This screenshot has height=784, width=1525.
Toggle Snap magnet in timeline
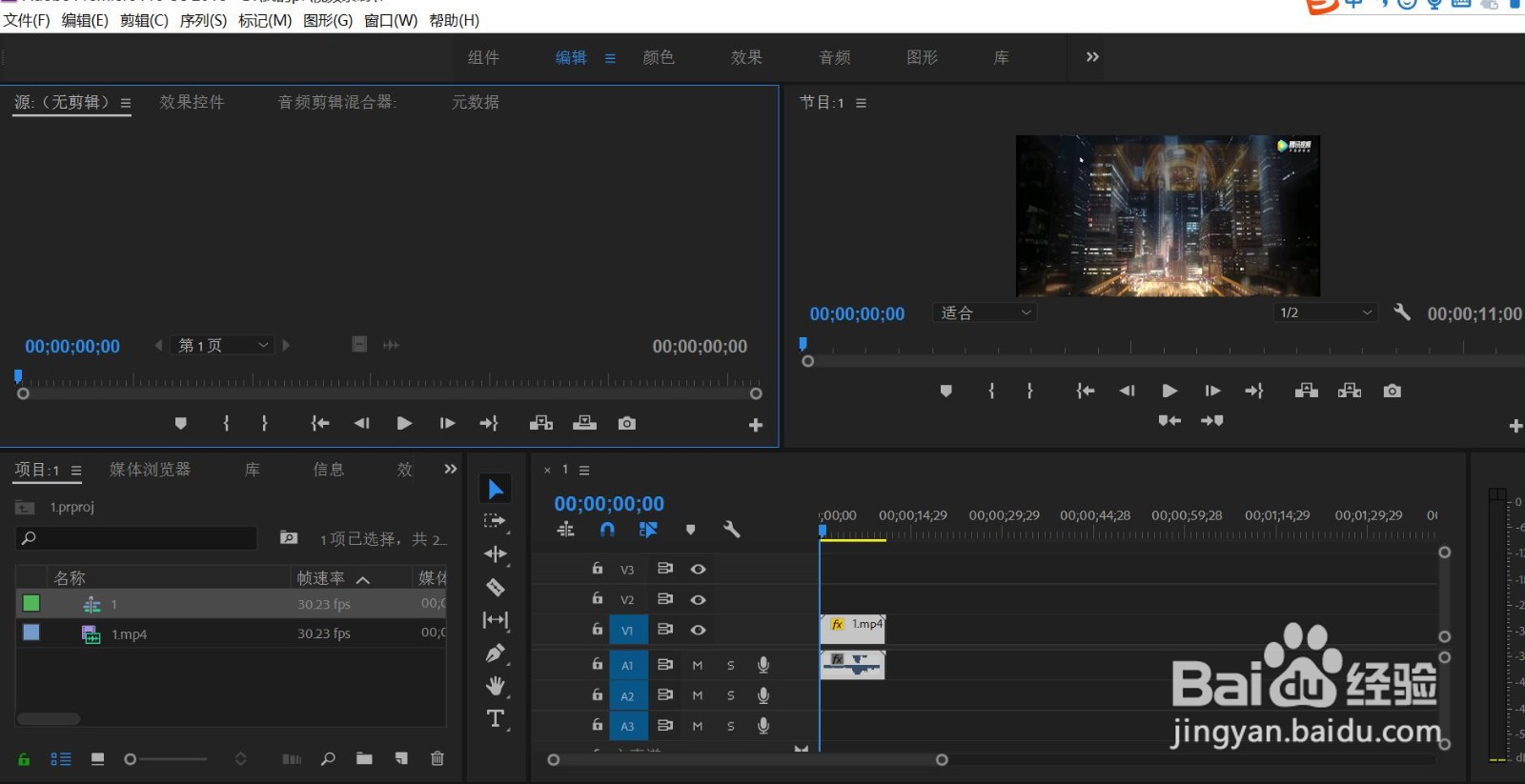point(607,530)
